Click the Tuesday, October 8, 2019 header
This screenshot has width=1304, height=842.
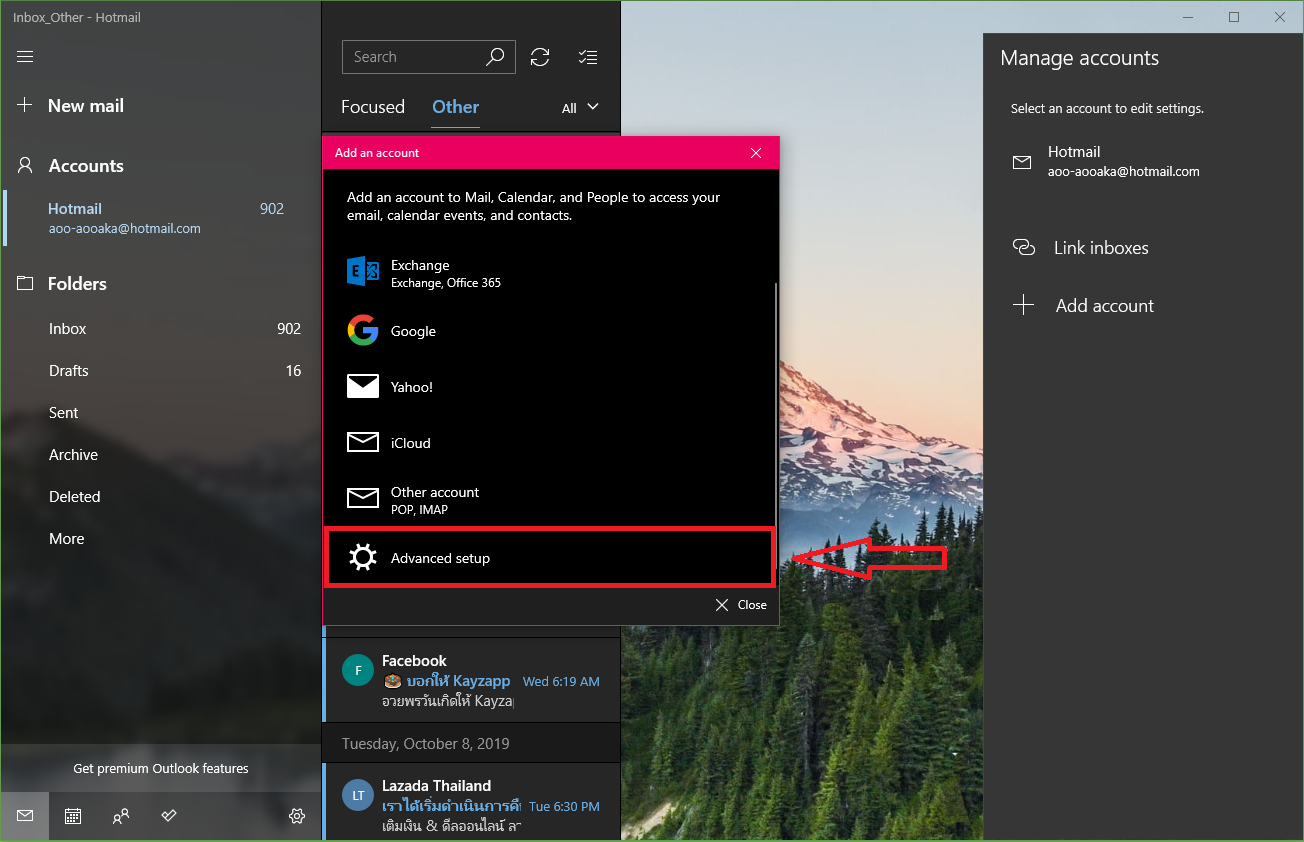471,744
